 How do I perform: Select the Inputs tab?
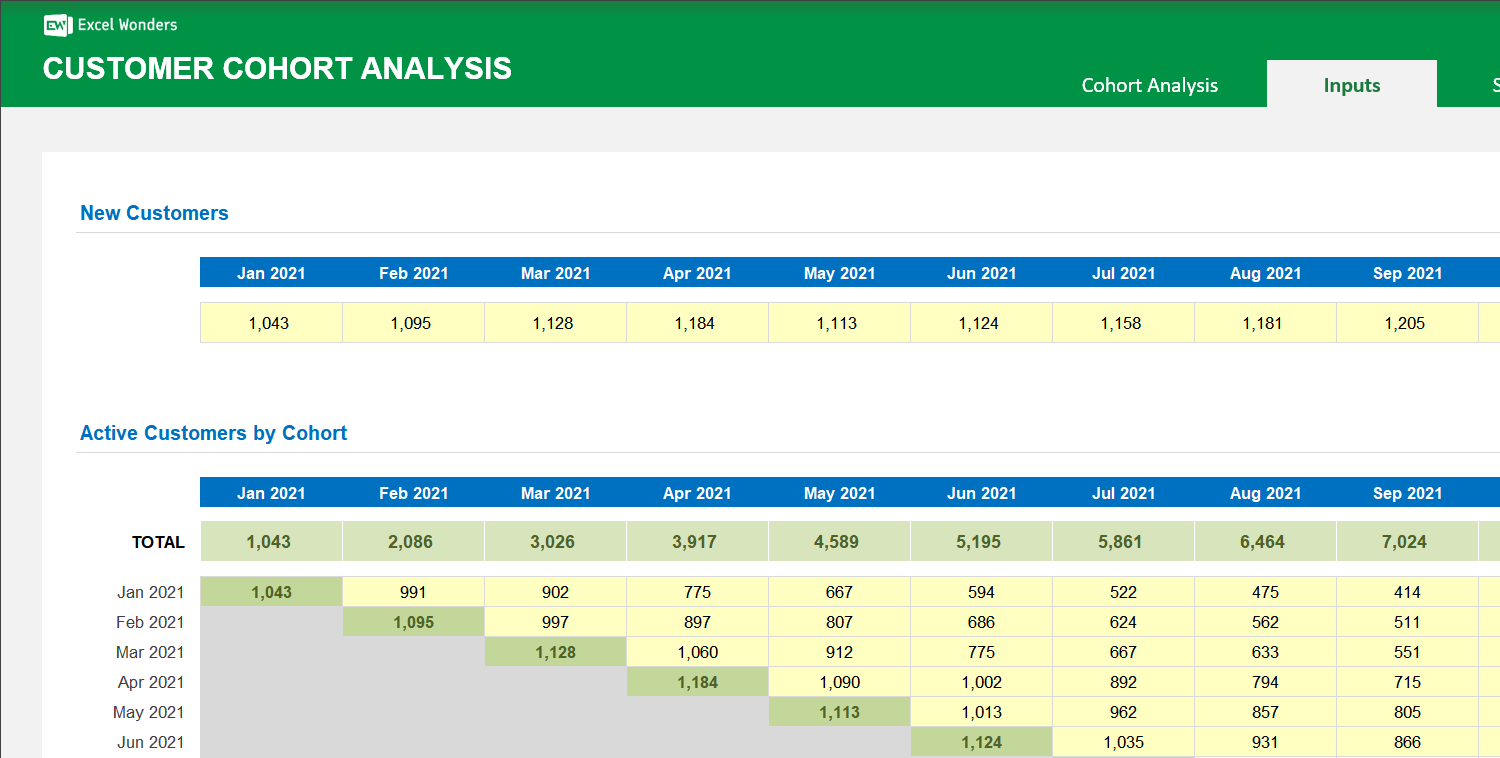point(1351,85)
